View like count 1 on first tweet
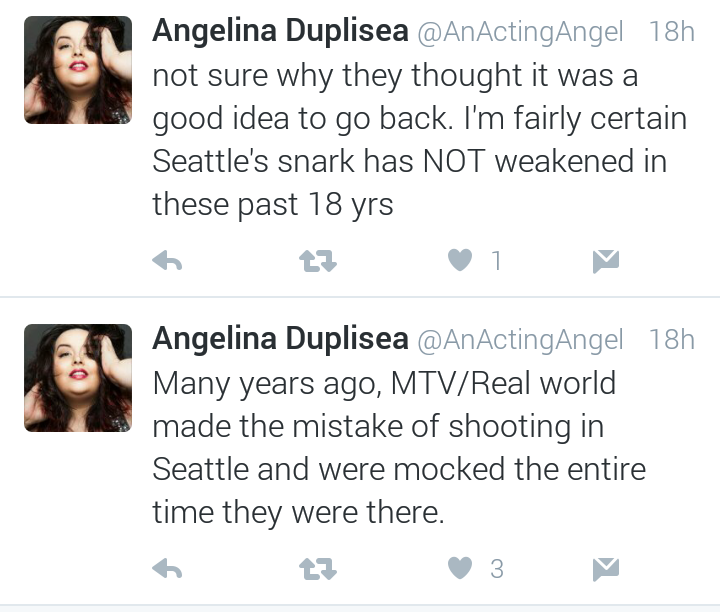720x612 pixels. 496,261
